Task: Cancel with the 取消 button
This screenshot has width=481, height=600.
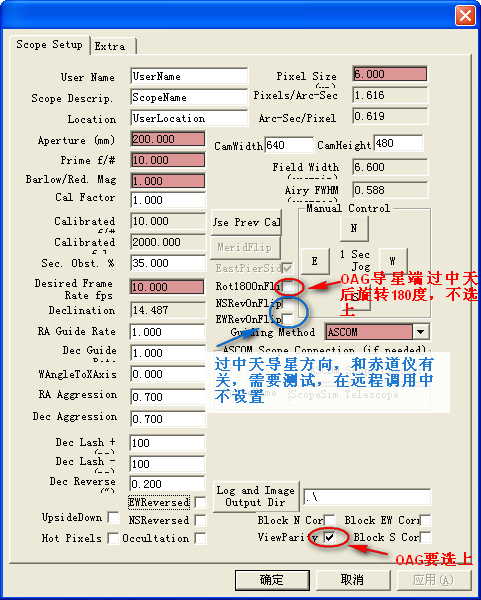Action: coord(353,580)
